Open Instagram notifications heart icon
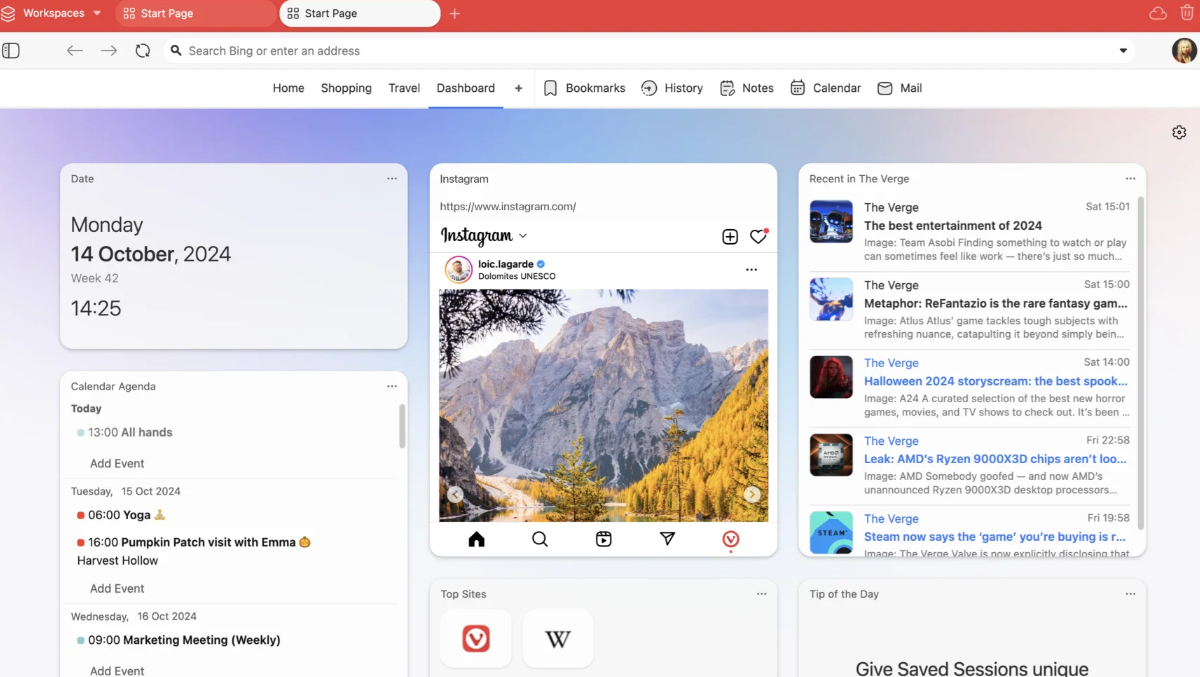 pyautogui.click(x=758, y=236)
